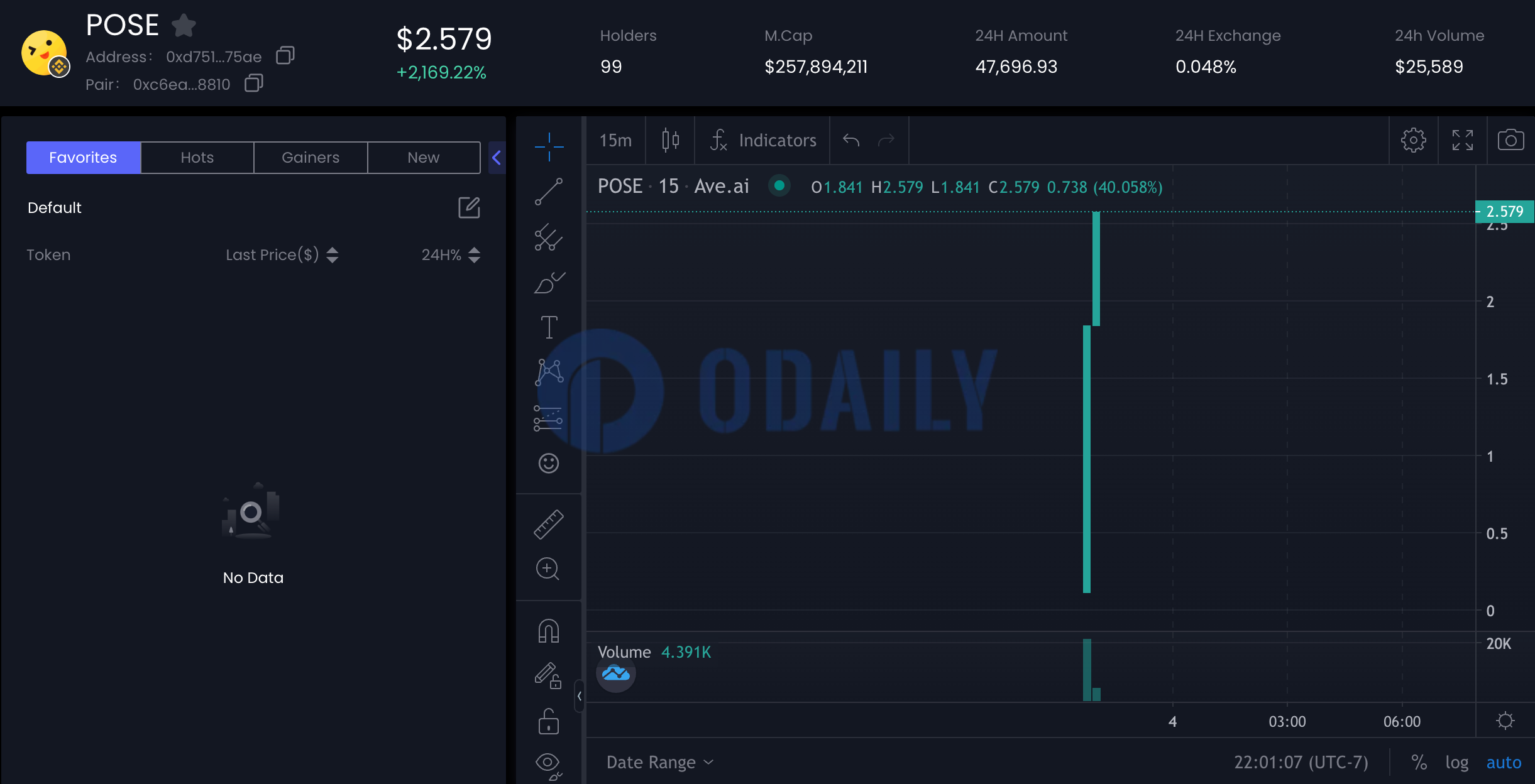Open the time axis settings gear
Screen dimensions: 1535x784
1505,721
